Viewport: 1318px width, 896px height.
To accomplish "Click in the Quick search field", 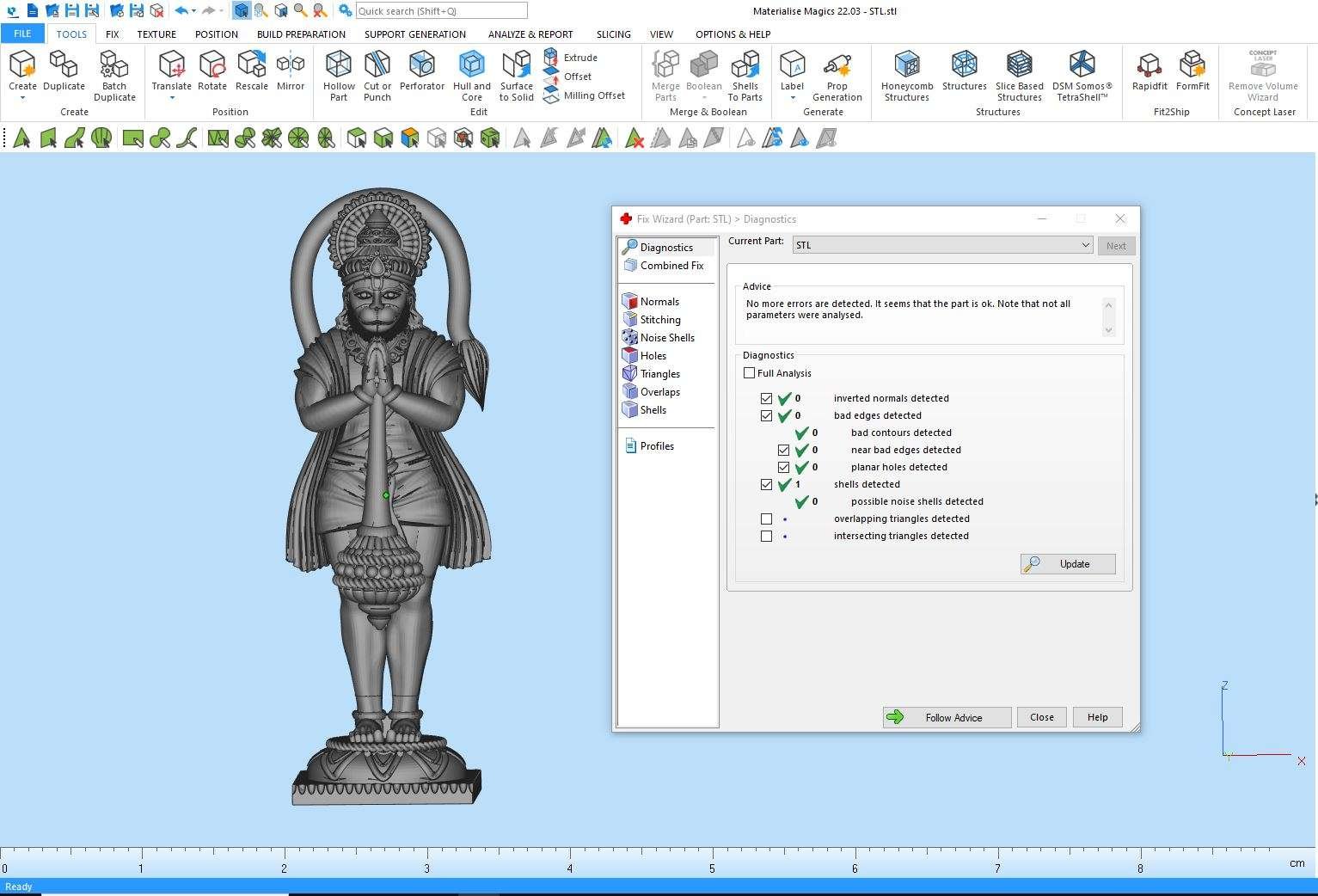I will (x=441, y=11).
